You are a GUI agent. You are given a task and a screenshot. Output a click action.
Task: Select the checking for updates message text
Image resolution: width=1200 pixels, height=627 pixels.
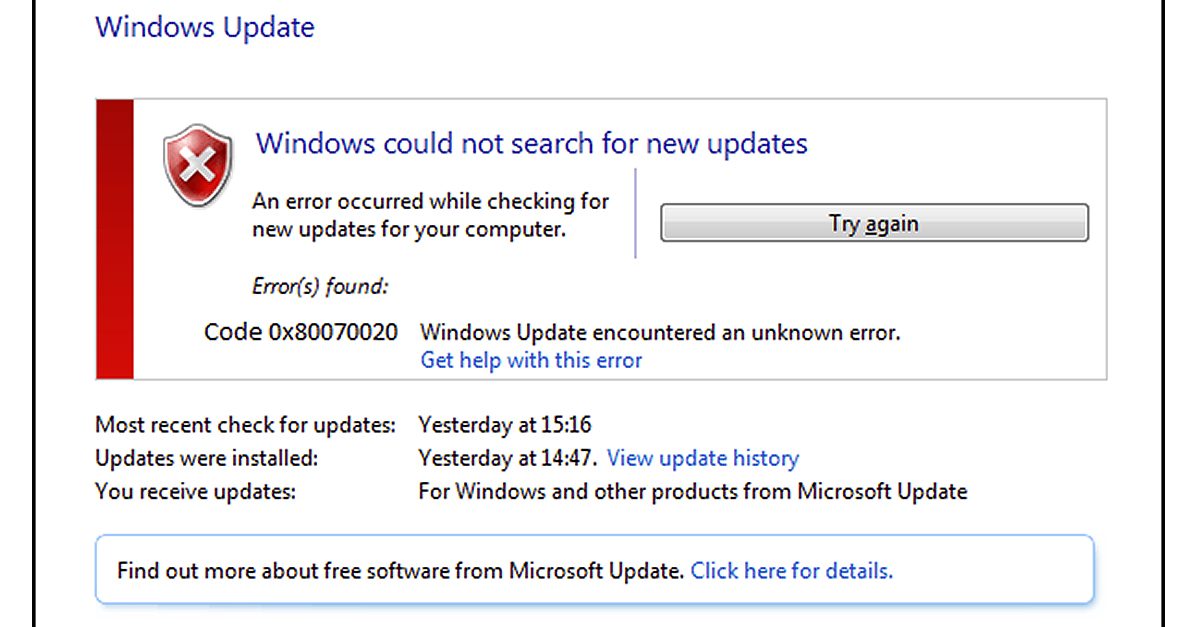point(430,214)
